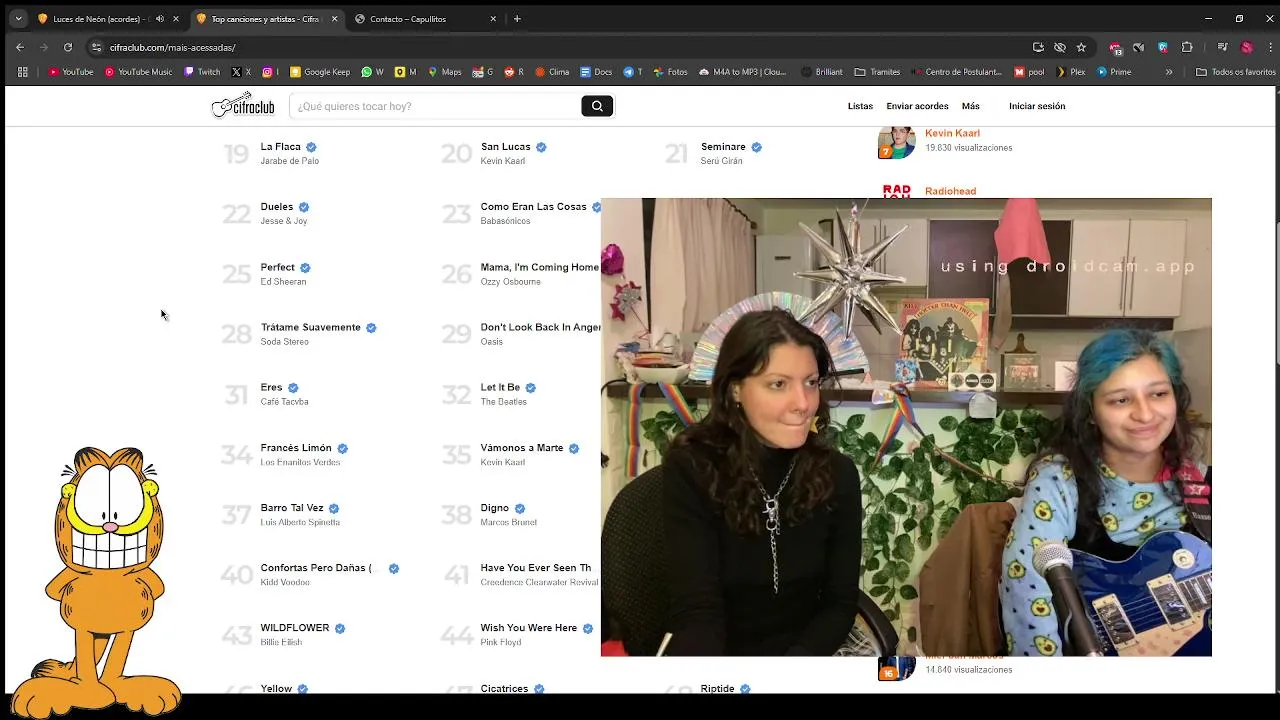The height and width of the screenshot is (720, 1280).
Task: Open the YouTube bookmark
Action: coord(71,72)
